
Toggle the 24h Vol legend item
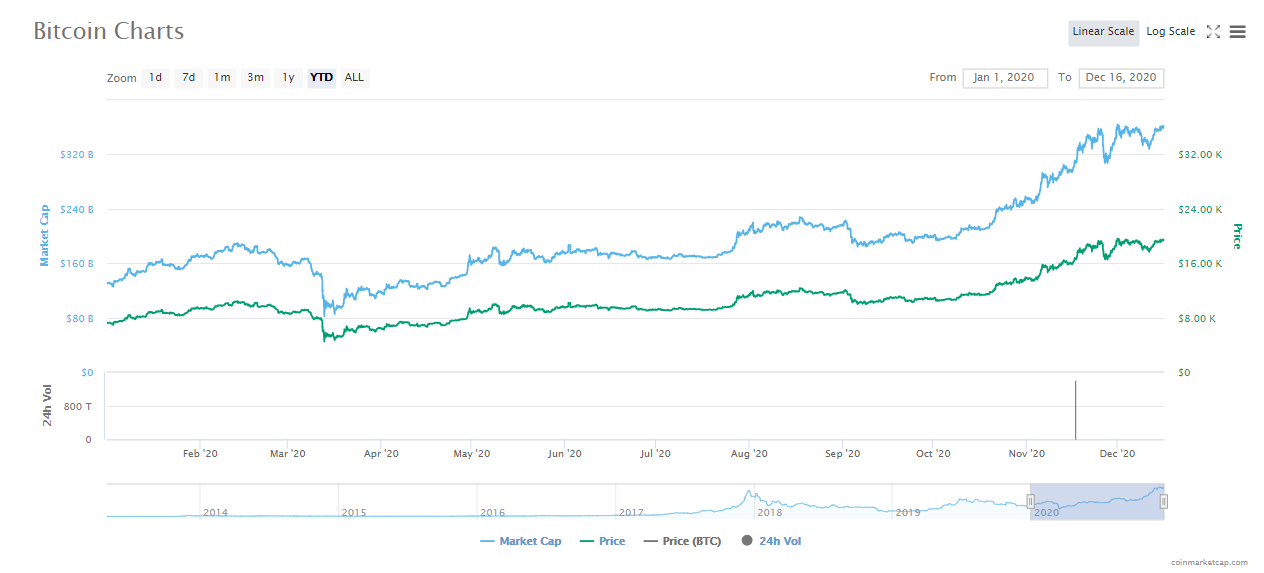pos(772,541)
